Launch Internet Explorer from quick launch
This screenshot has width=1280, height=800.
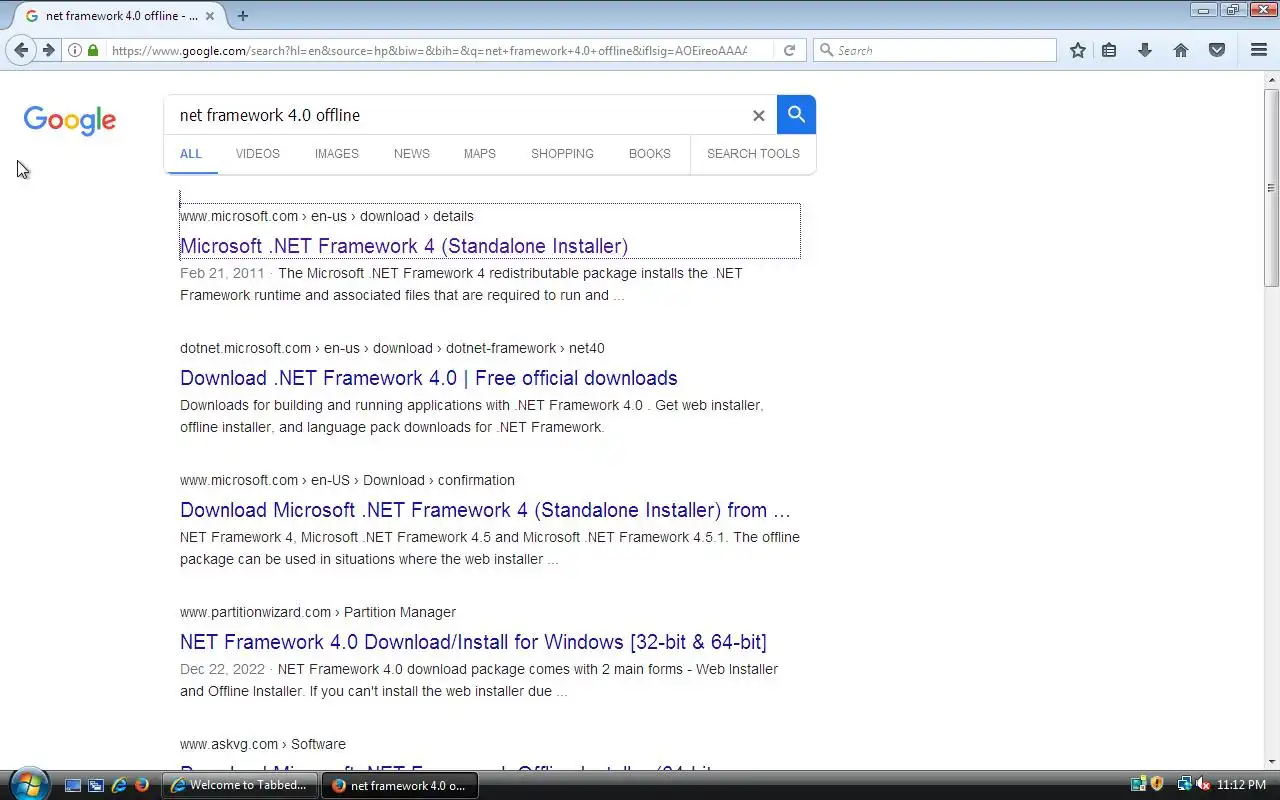click(x=119, y=785)
